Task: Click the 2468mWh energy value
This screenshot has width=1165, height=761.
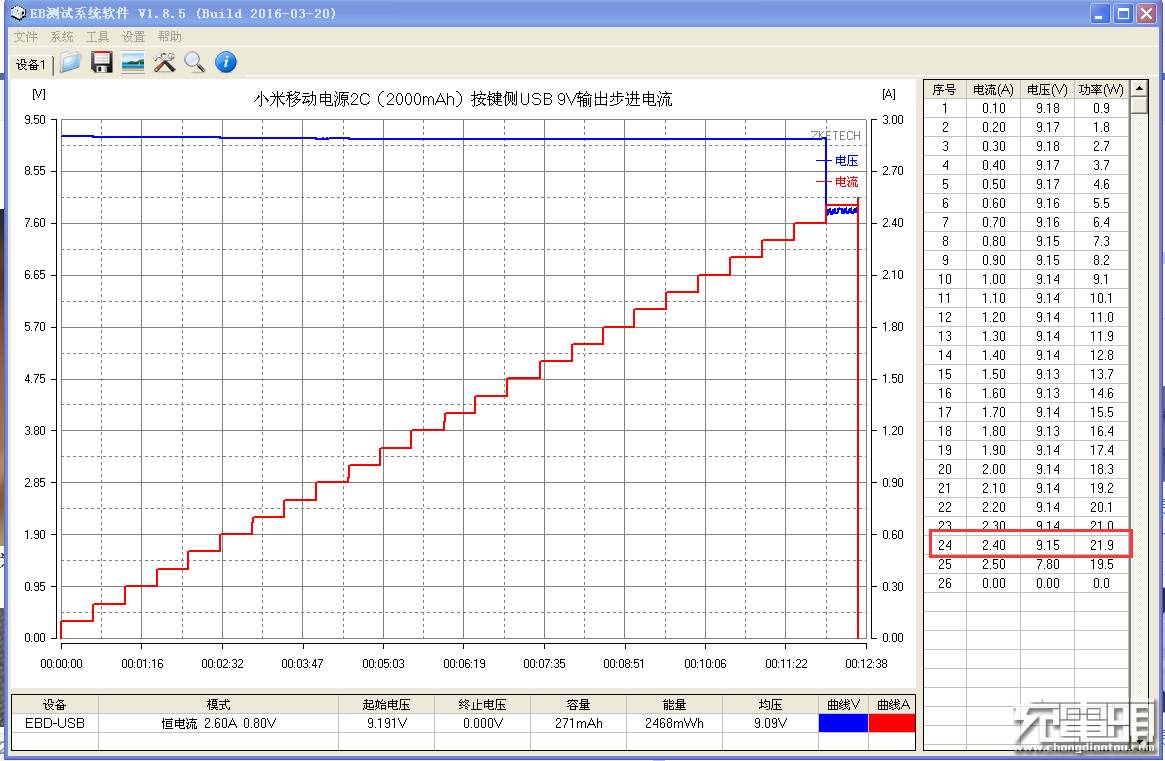Action: point(674,723)
